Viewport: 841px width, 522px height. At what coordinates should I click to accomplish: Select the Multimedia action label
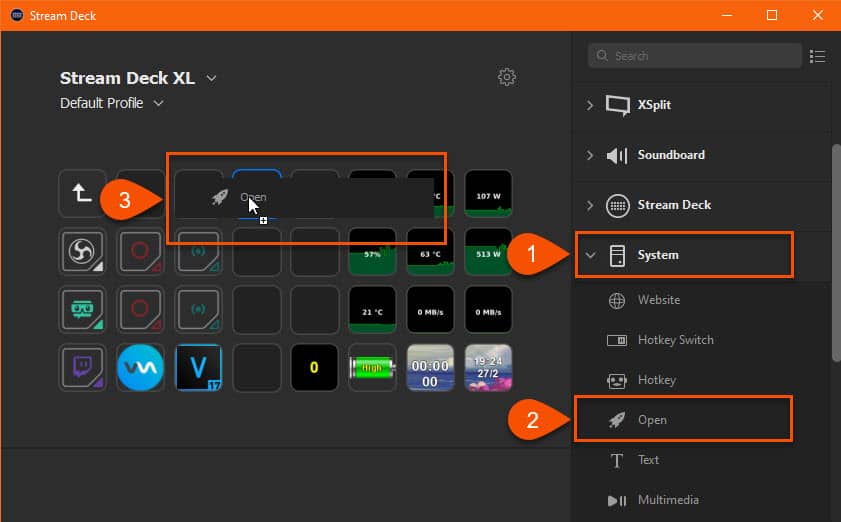point(668,499)
